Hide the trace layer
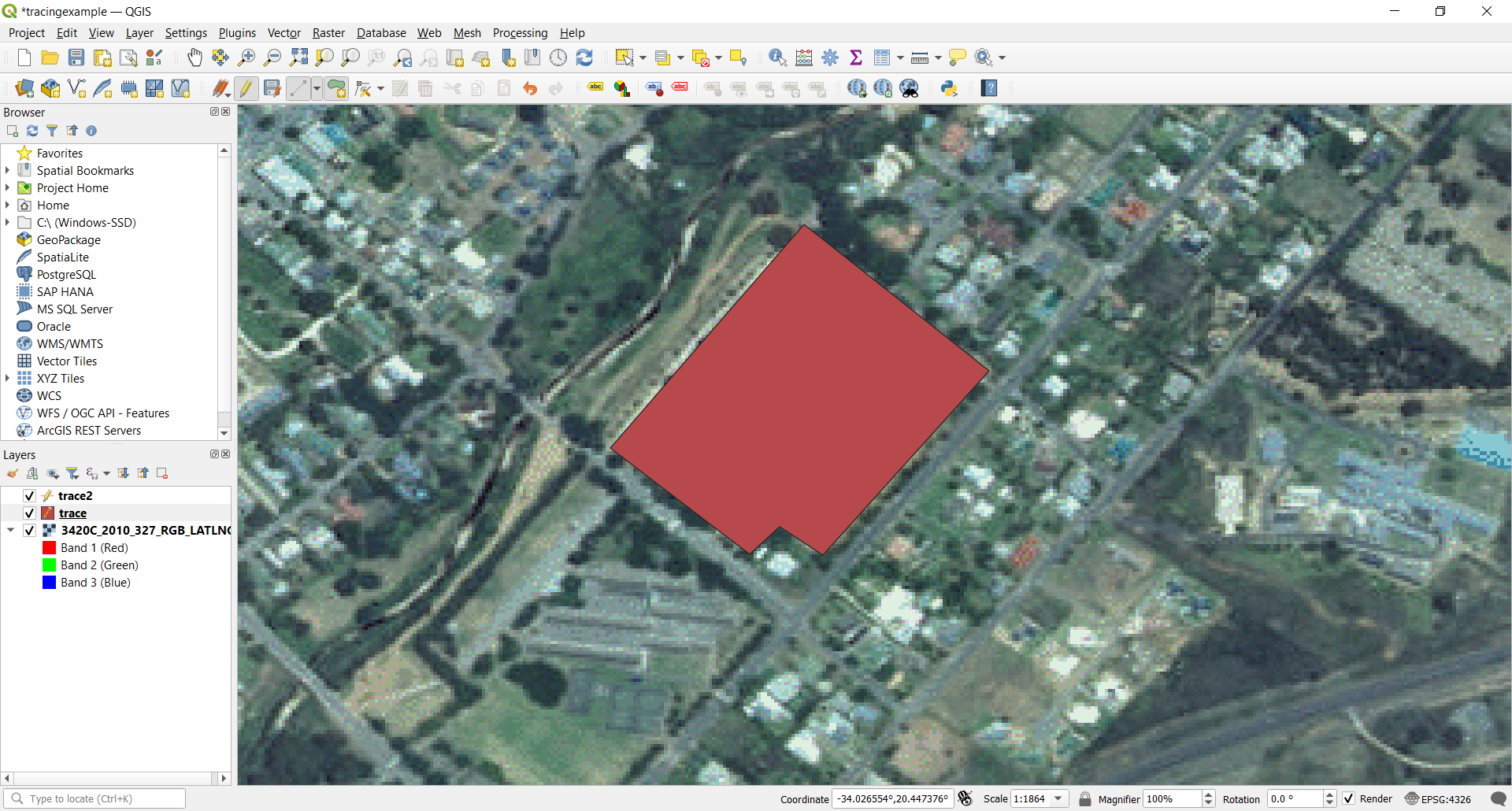Viewport: 1512px width, 811px height. coord(28,513)
